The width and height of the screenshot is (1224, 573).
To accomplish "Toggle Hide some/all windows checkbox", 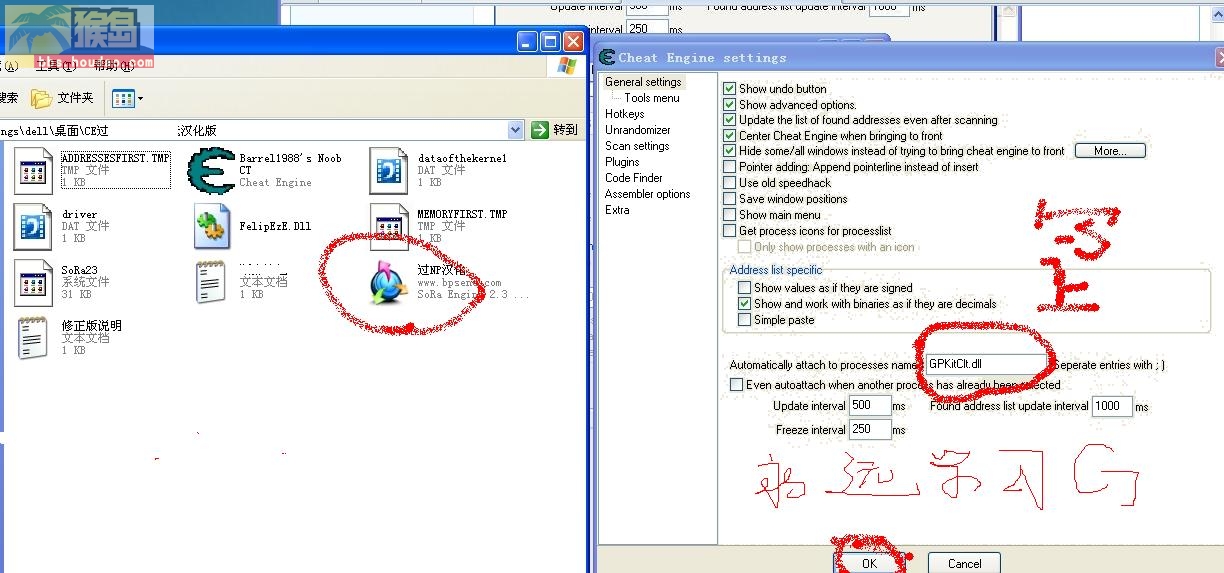I will (x=730, y=151).
